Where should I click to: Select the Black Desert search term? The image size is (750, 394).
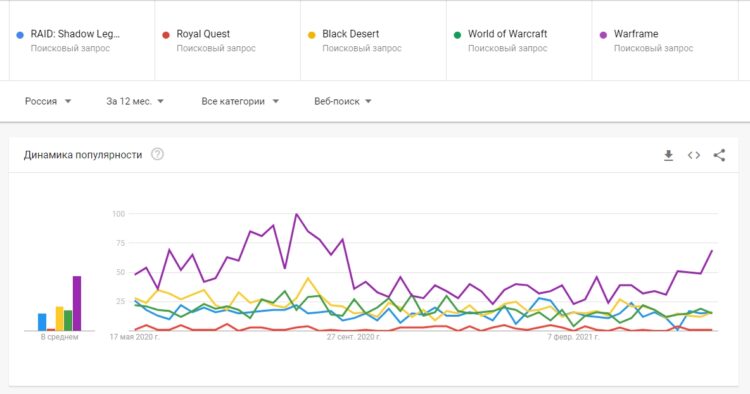pyautogui.click(x=351, y=34)
